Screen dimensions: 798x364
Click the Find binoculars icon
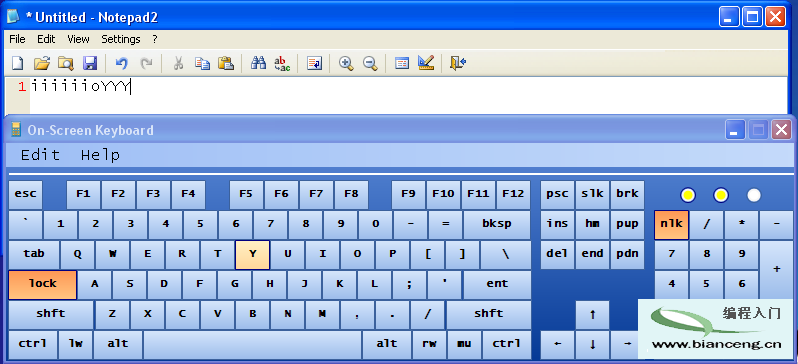coord(259,63)
